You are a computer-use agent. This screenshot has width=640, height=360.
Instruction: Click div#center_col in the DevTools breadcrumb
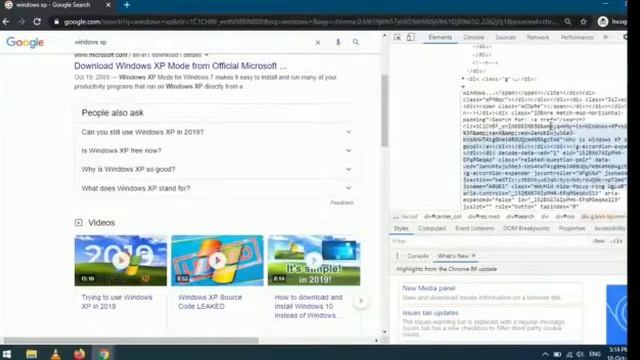442,216
